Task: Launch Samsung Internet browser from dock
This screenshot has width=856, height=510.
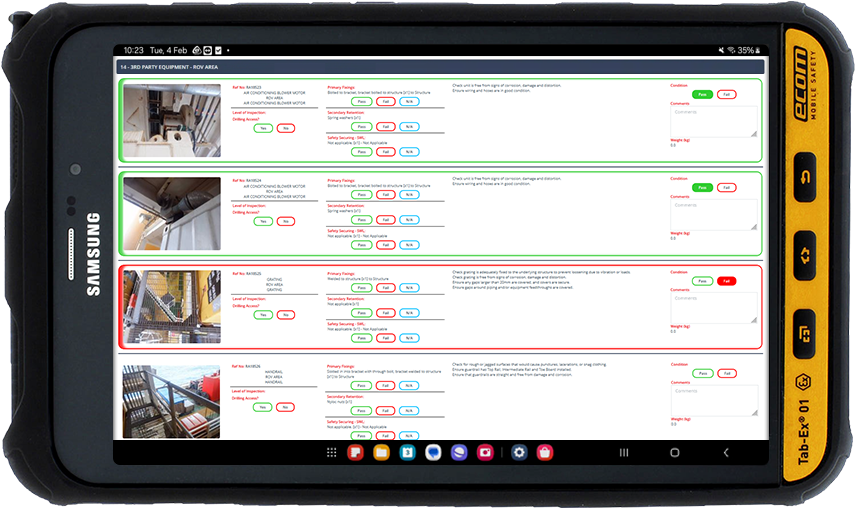Action: [x=459, y=453]
